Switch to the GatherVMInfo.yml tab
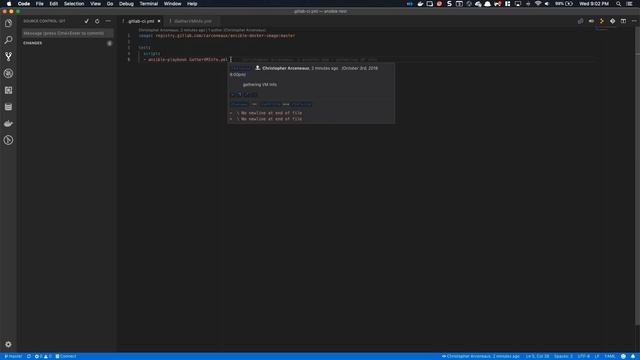Image resolution: width=640 pixels, height=360 pixels. (193, 21)
